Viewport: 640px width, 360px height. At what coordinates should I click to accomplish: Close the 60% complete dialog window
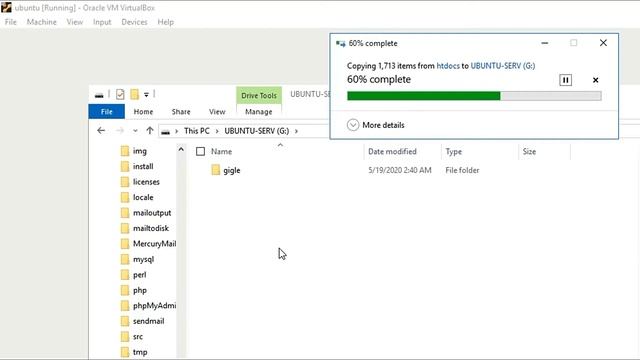point(603,43)
